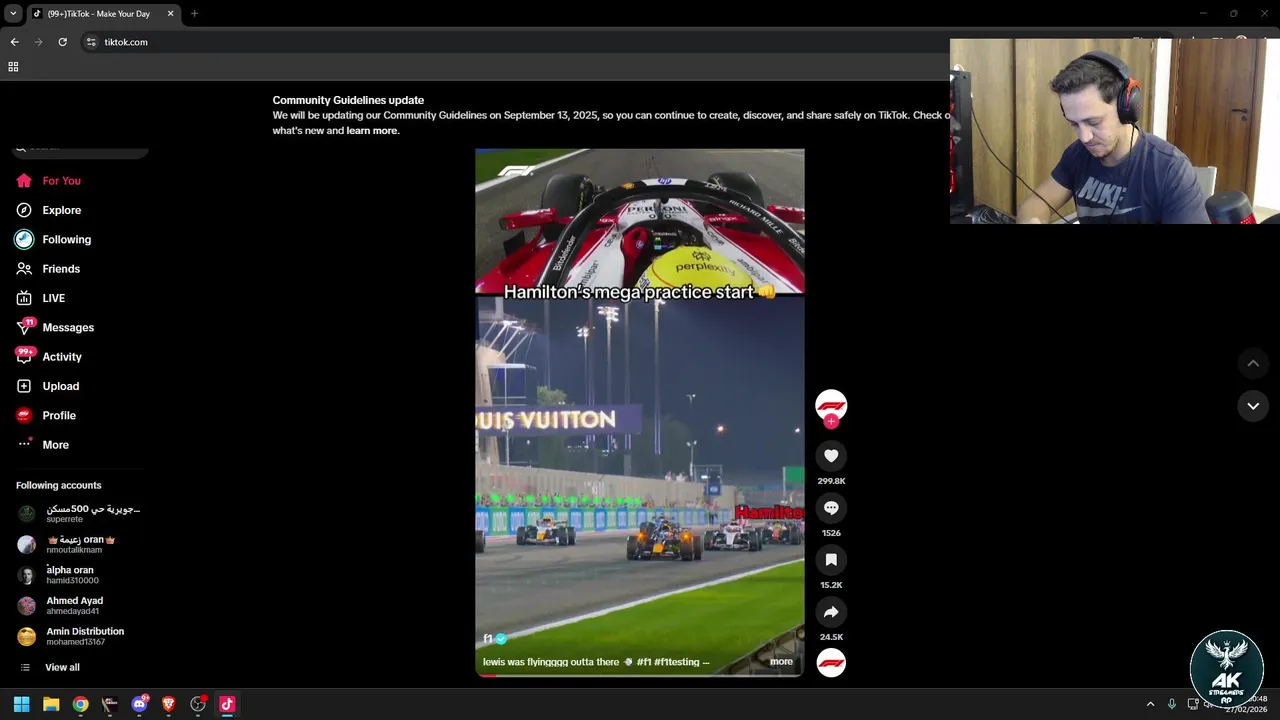
Task: Open Brave browser from taskbar
Action: click(168, 704)
